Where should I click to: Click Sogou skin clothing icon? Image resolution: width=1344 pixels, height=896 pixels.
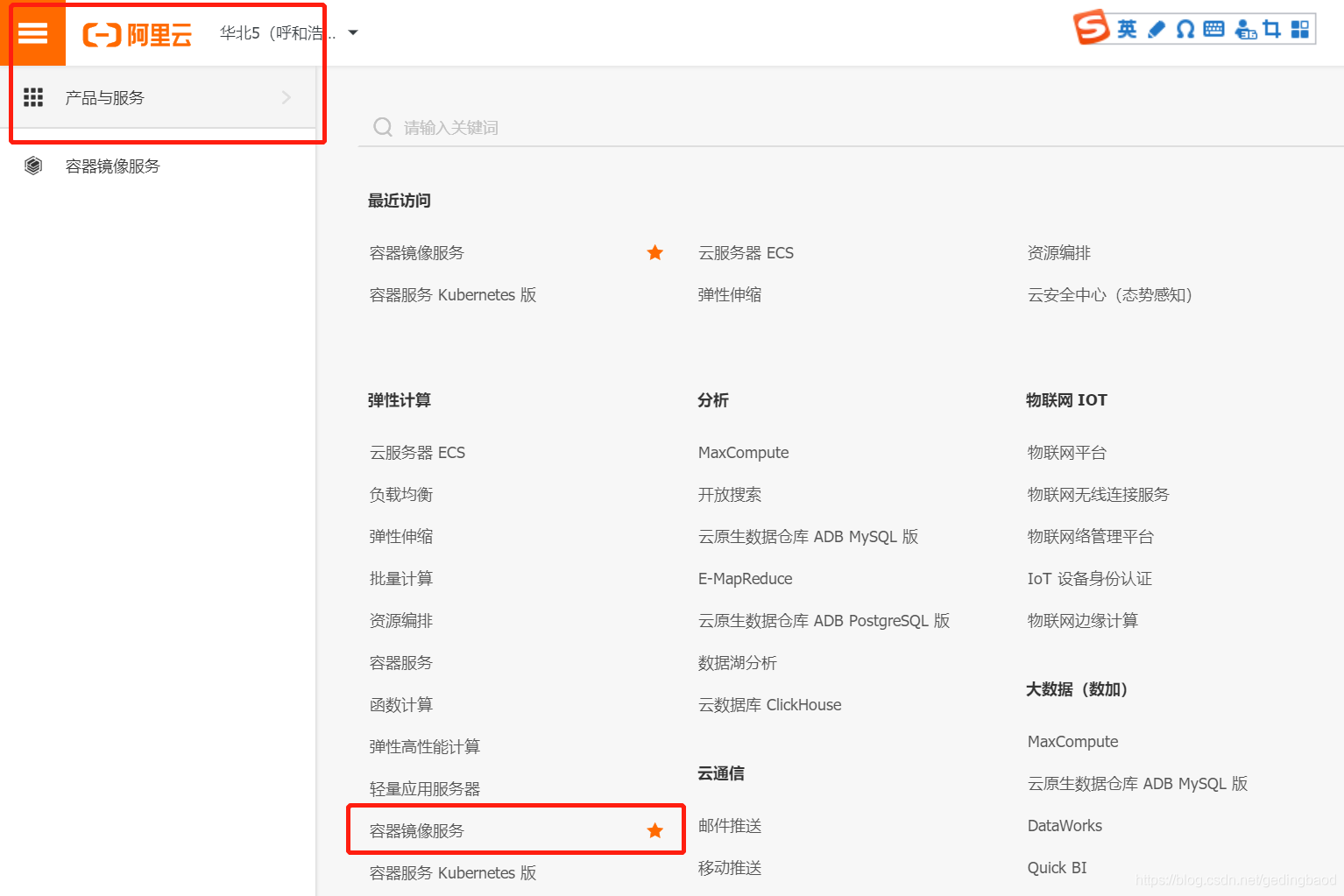tap(1272, 30)
